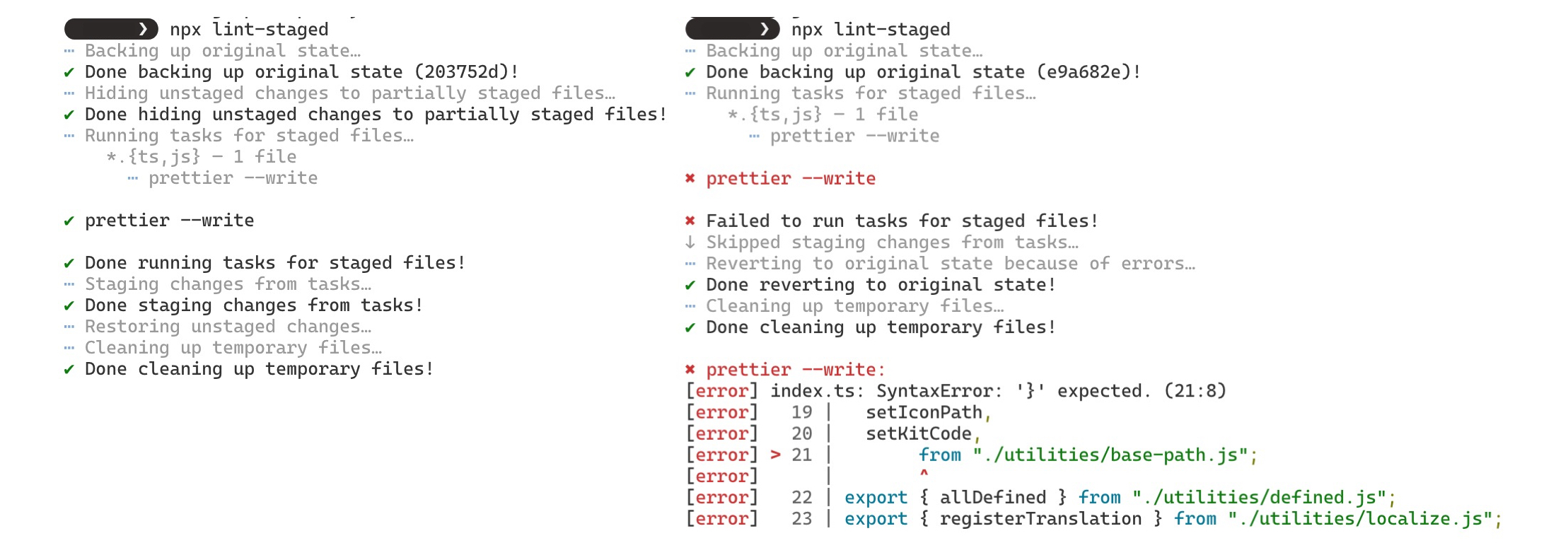The height and width of the screenshot is (560, 1568).
Task: Click the green checkmark beside 'Done staging changes from tasks'
Action: [x=69, y=305]
